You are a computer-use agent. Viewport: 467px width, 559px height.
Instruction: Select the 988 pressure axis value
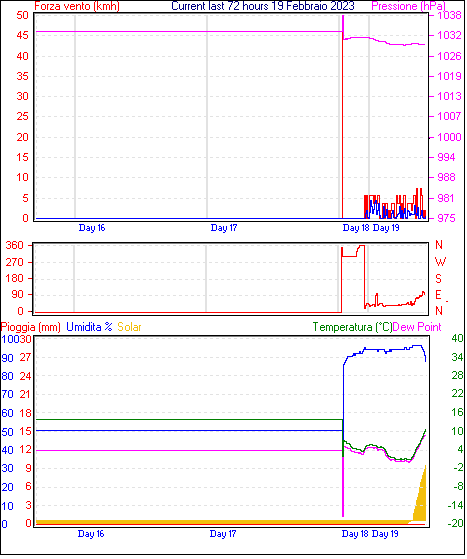(x=446, y=177)
